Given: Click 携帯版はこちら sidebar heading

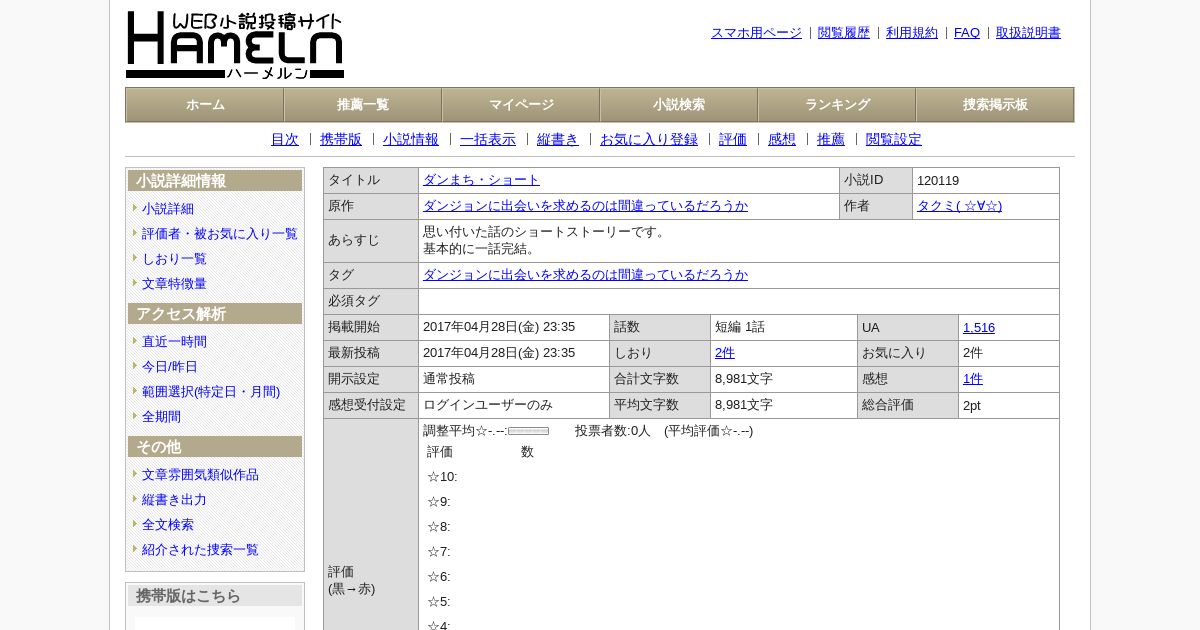Looking at the screenshot, I should click(x=215, y=596).
